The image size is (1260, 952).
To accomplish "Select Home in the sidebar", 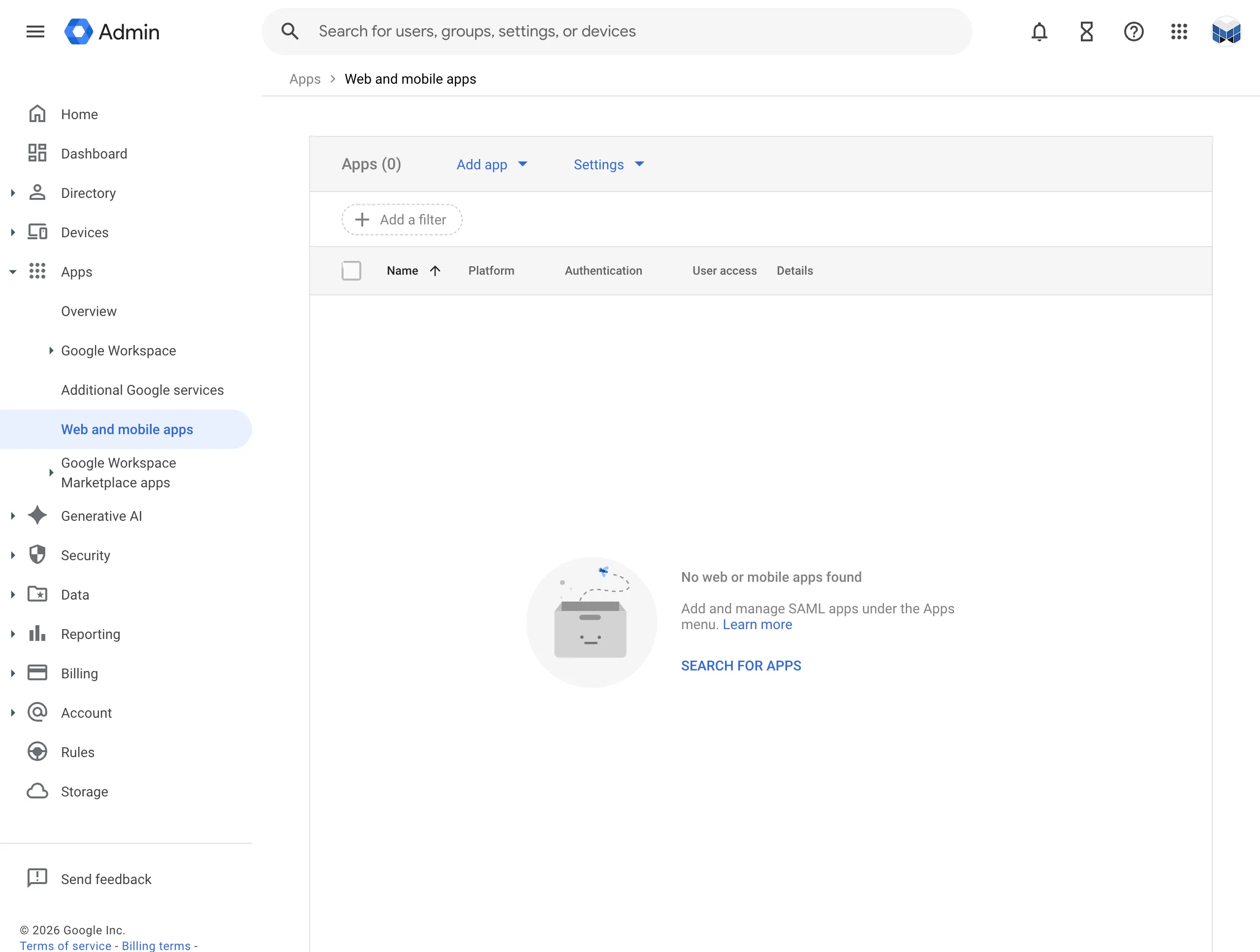I will point(79,114).
